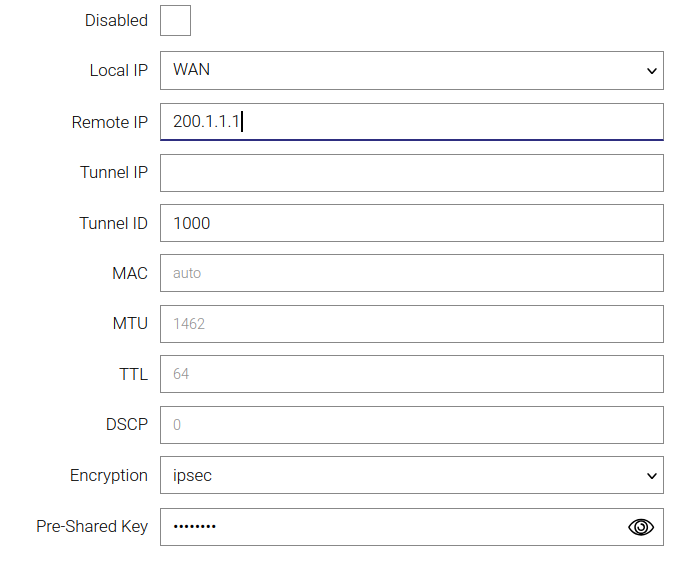Expand the Encryption dropdown set to ipsec
Image resolution: width=682 pixels, height=564 pixels.
pyautogui.click(x=411, y=476)
